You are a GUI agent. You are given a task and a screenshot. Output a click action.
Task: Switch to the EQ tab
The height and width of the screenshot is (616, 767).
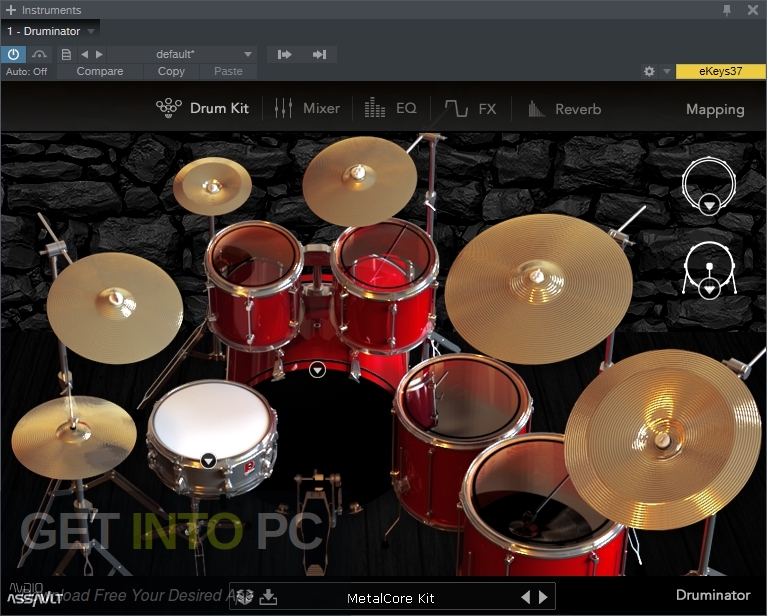(x=390, y=108)
